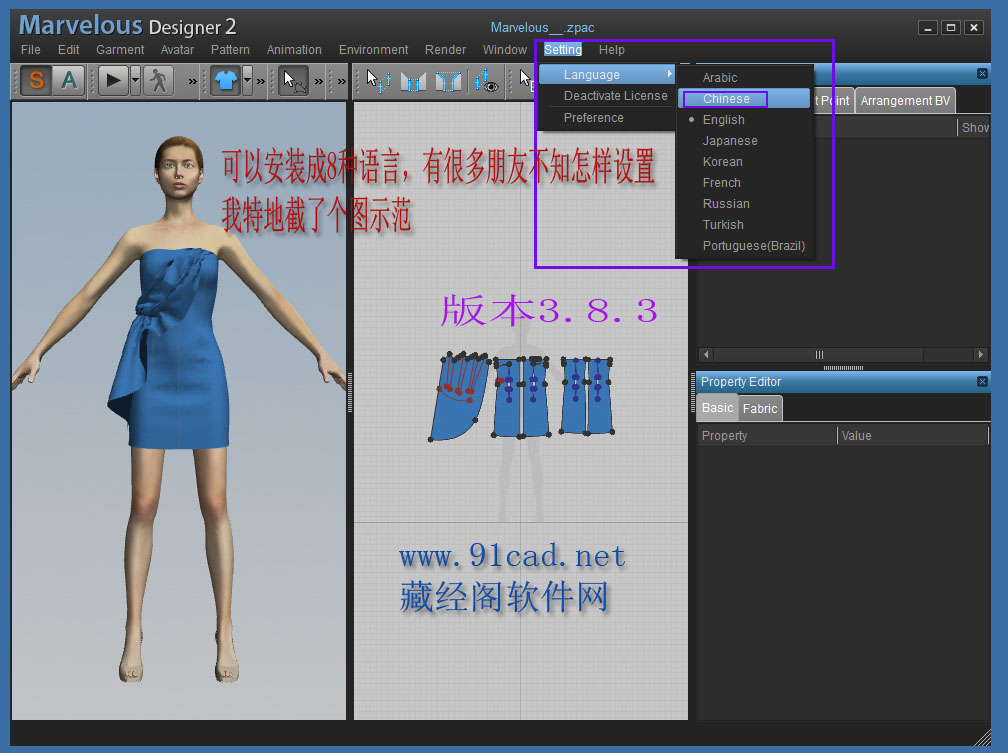Open the Avatar menu
The image size is (1008, 753).
click(x=177, y=50)
